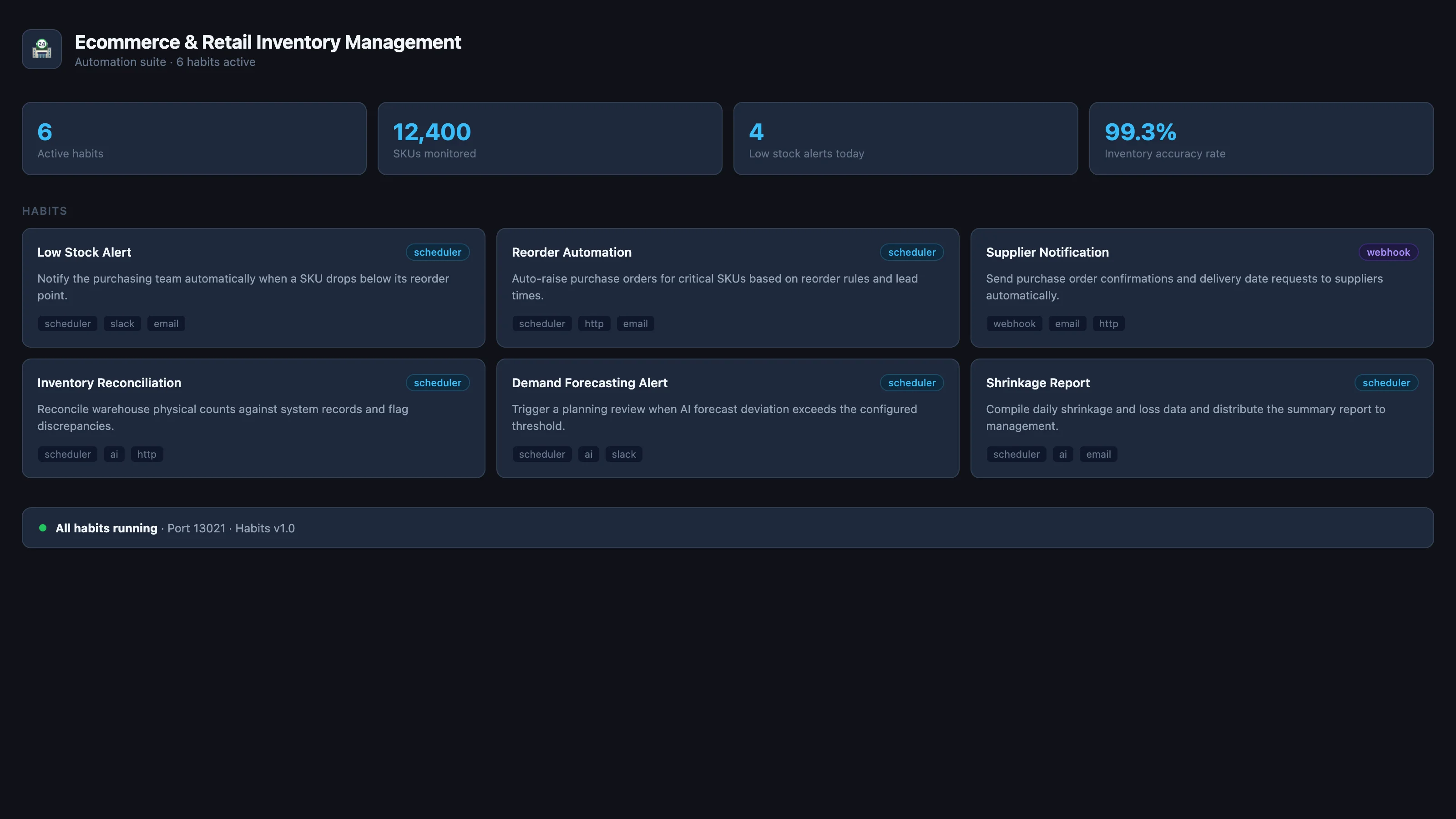Click webhook badge on Supplier Notification

point(1388,252)
